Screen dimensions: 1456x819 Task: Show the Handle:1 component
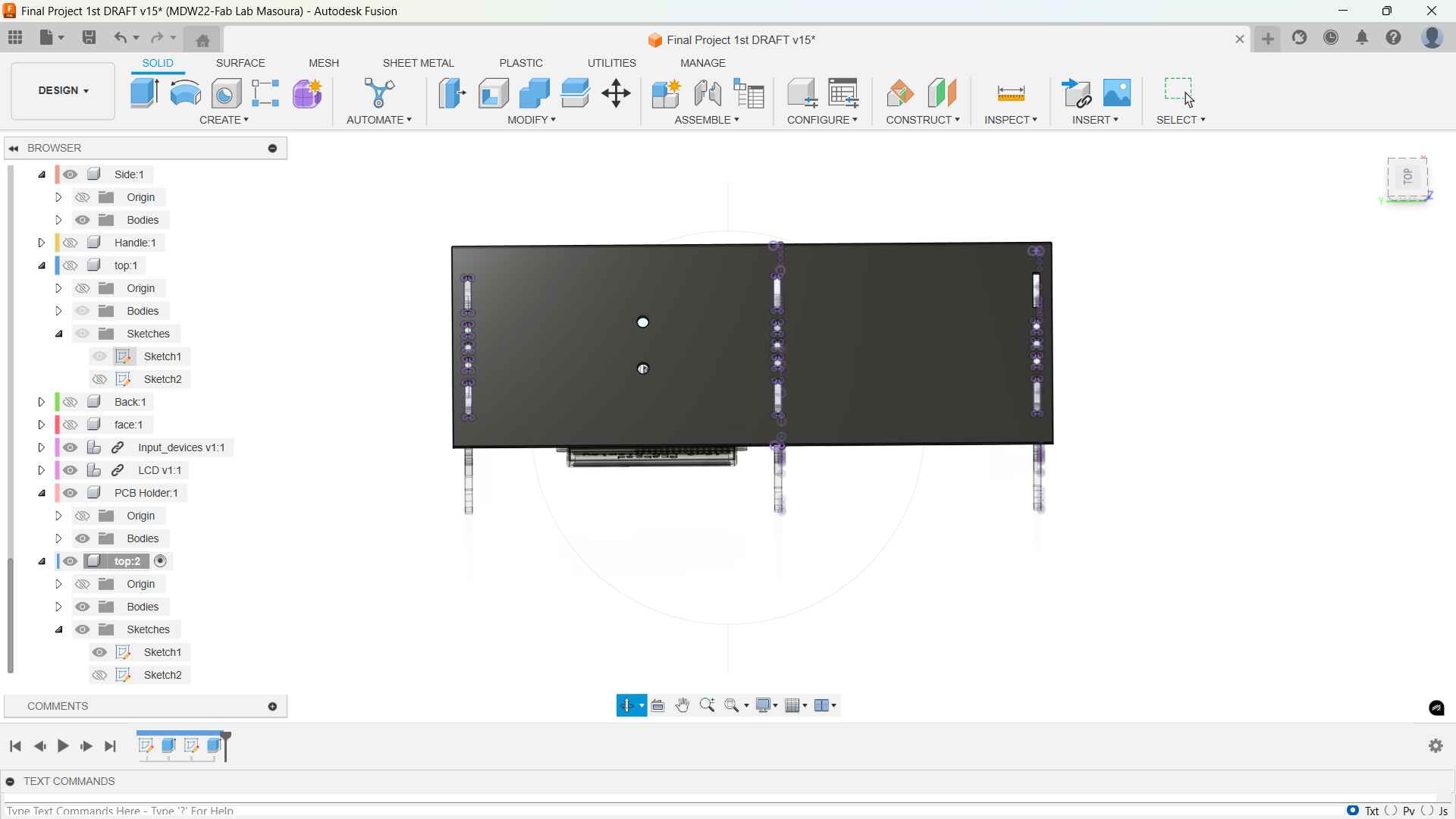pyautogui.click(x=71, y=243)
